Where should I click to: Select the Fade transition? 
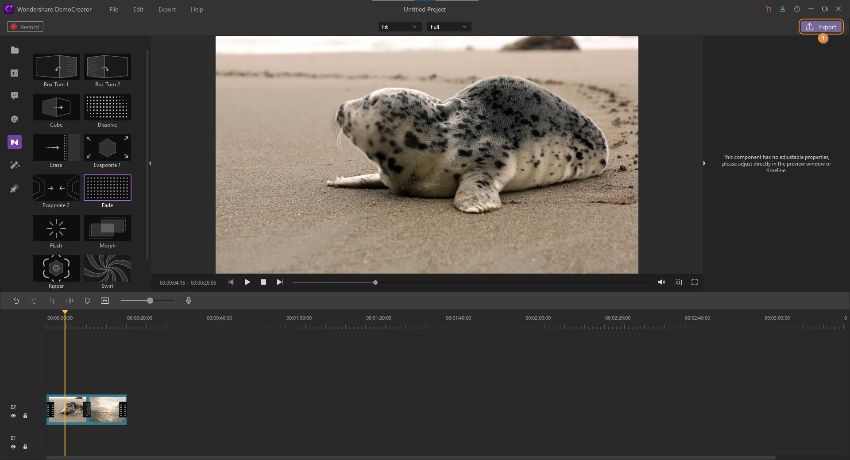coord(107,187)
